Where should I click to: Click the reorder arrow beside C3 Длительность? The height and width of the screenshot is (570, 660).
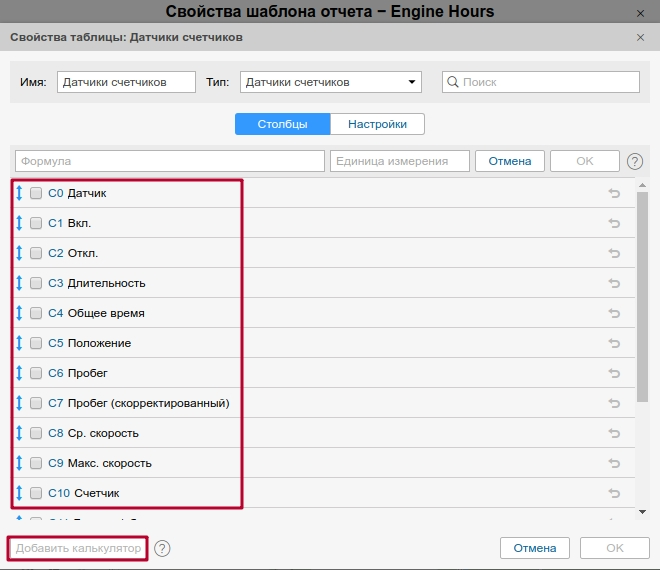tap(20, 283)
